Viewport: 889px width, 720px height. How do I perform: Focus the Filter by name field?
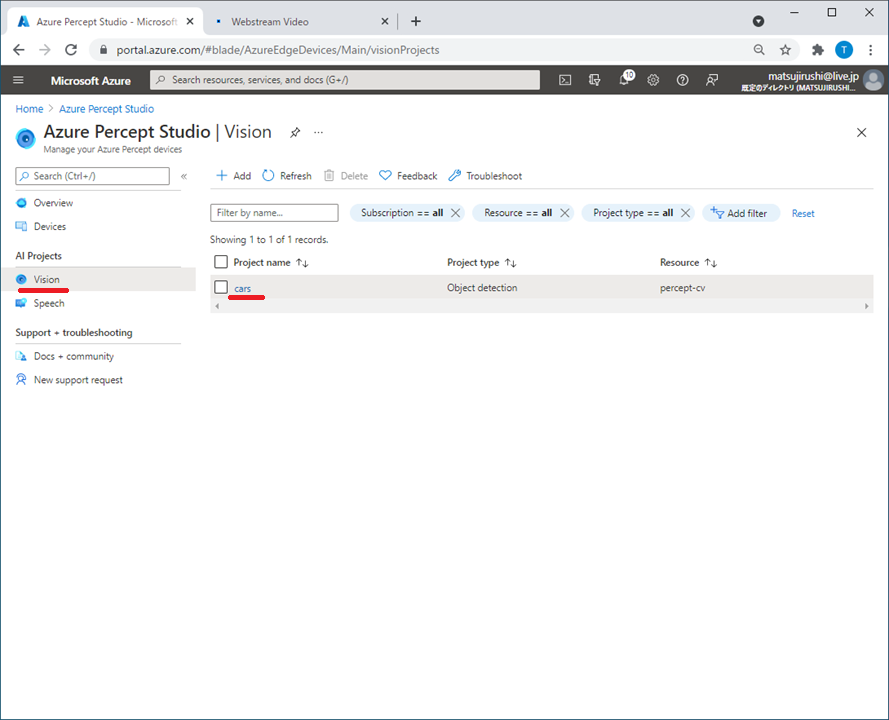[x=274, y=213]
